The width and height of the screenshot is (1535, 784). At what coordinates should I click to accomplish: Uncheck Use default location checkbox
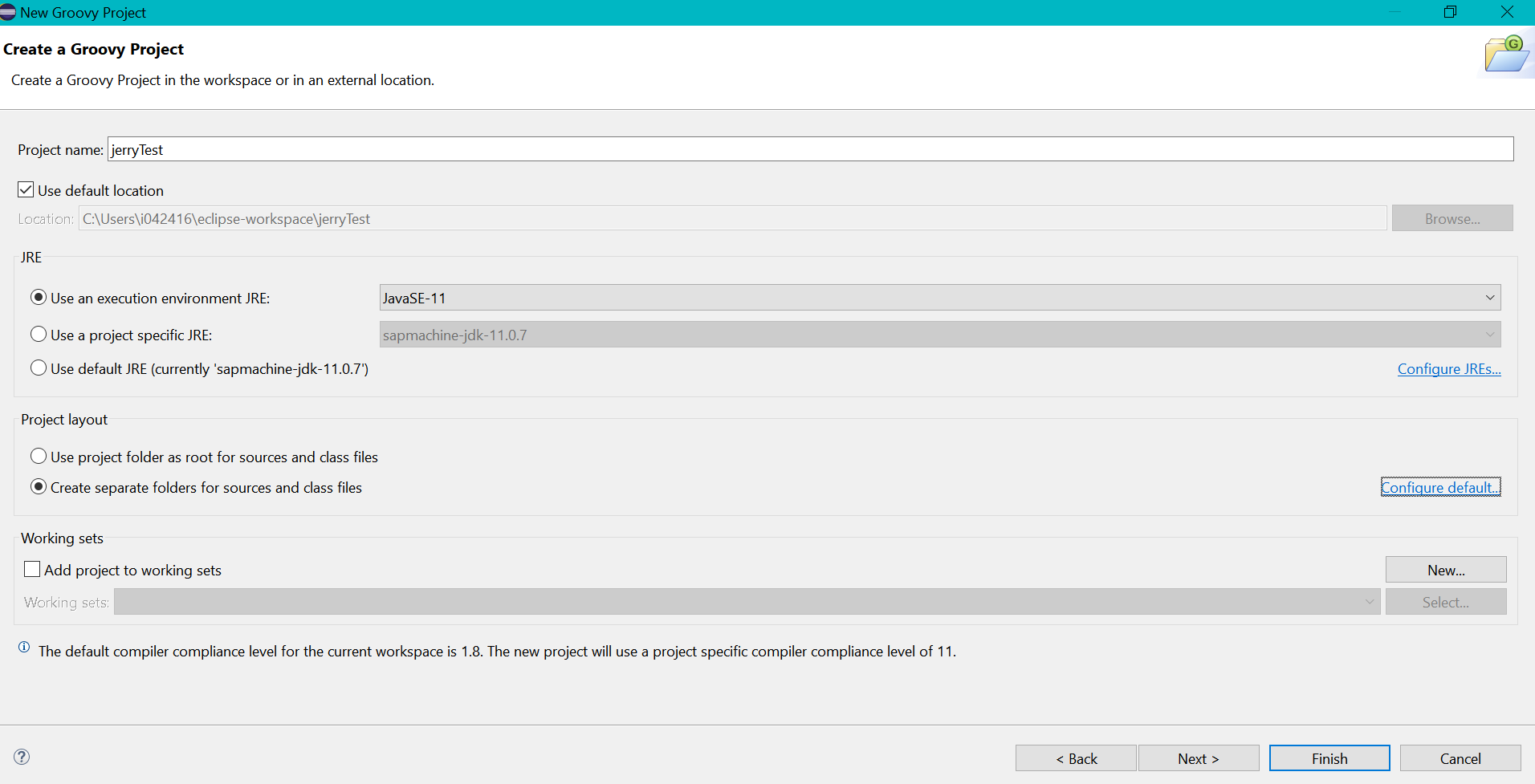click(26, 190)
